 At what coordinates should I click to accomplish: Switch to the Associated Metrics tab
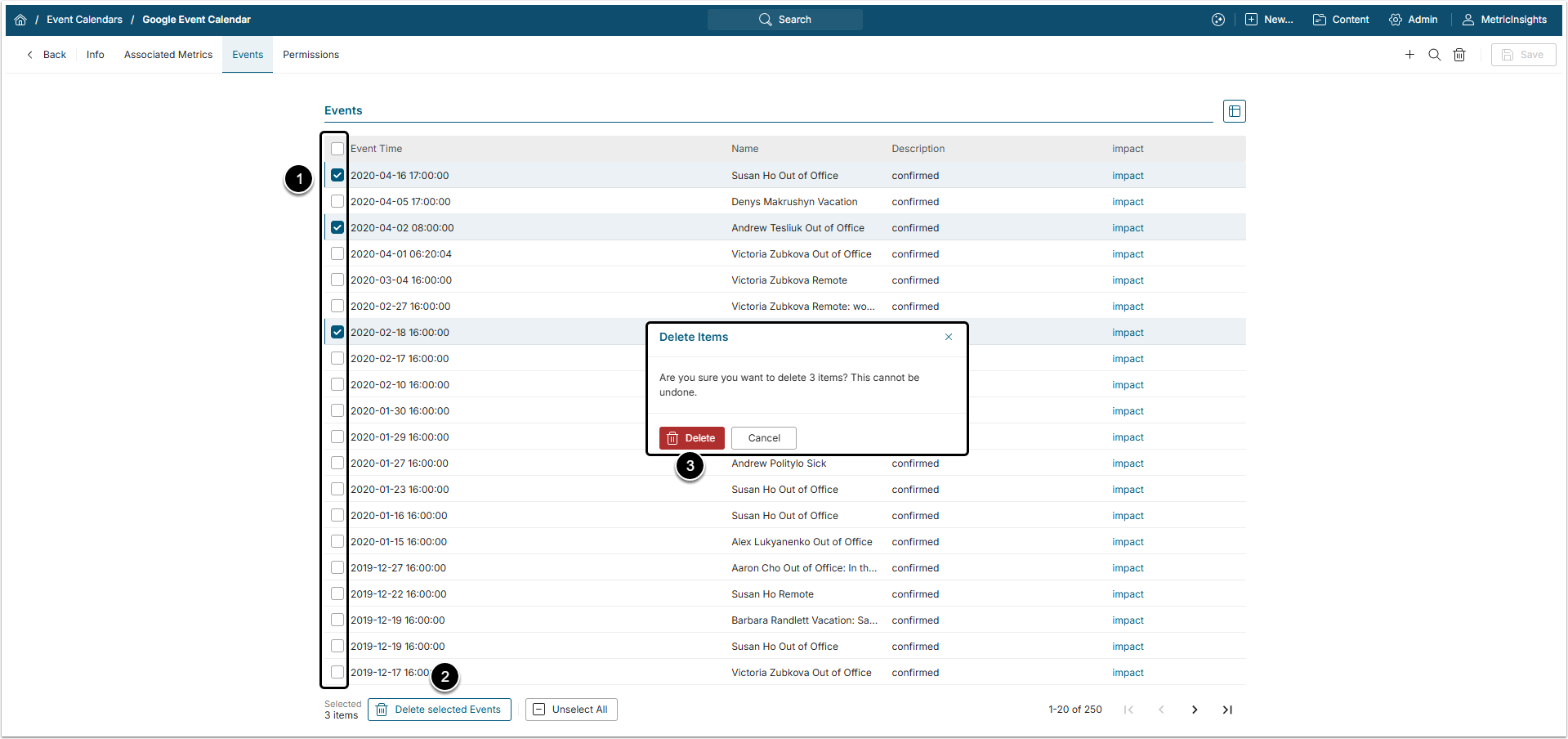(x=168, y=55)
